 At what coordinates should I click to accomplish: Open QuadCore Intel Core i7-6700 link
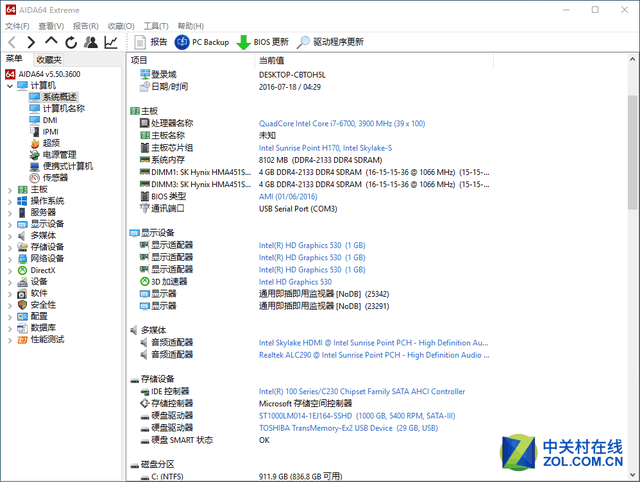pos(342,123)
